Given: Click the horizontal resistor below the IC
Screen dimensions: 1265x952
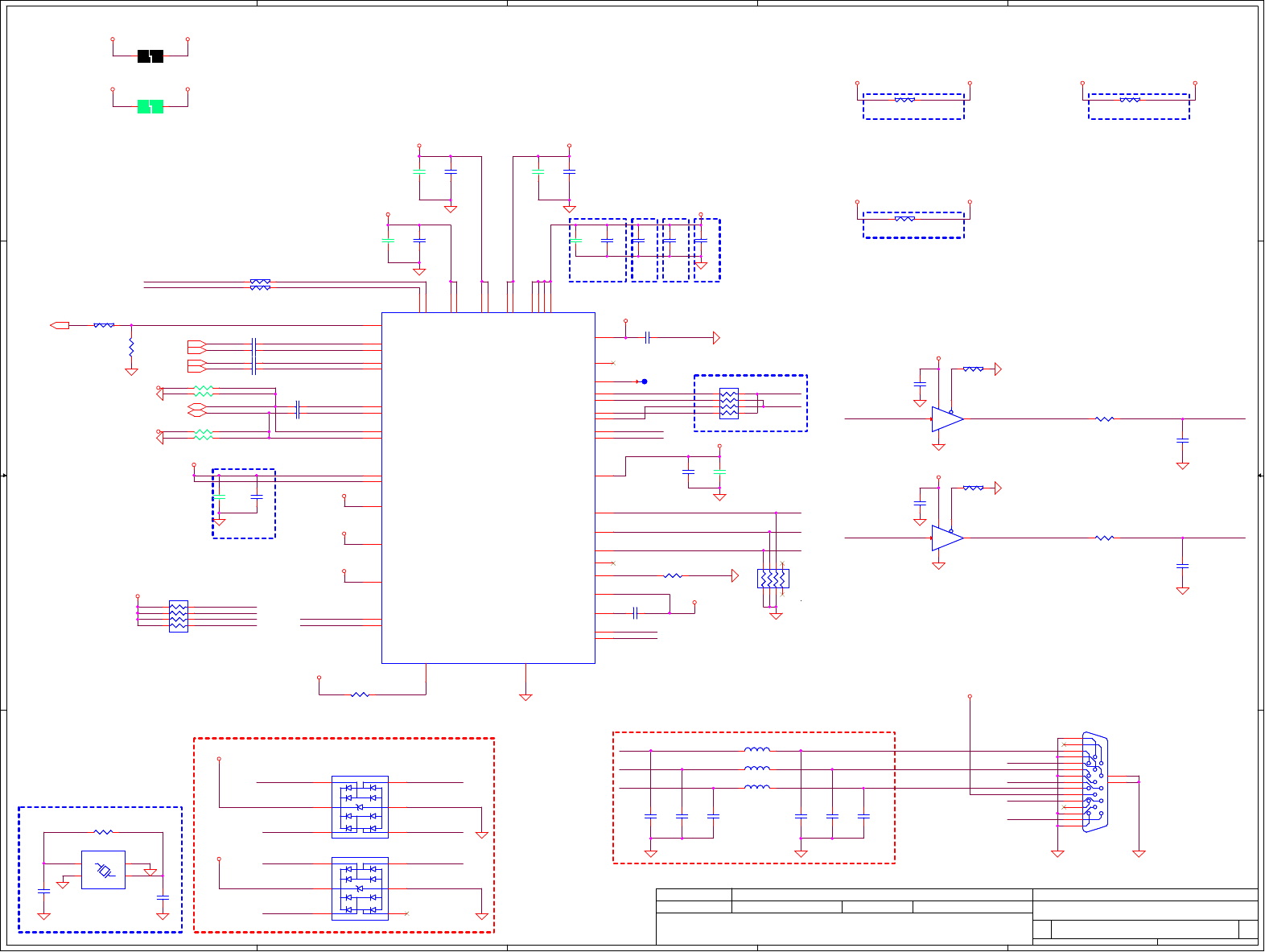Looking at the screenshot, I should 360,694.
